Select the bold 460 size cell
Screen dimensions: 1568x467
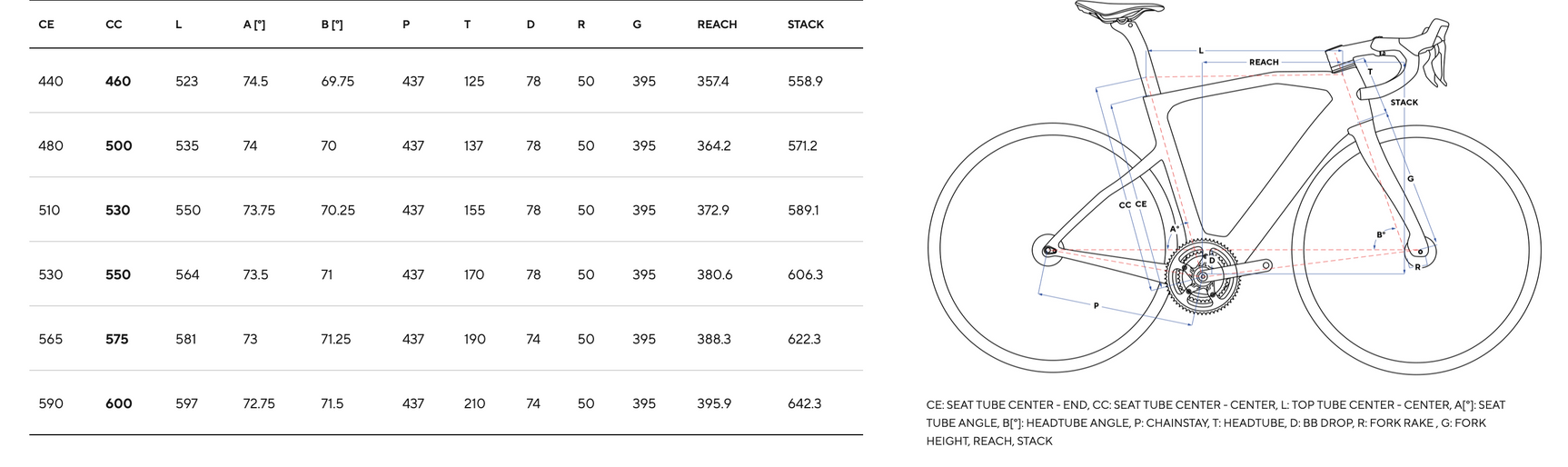click(x=118, y=82)
